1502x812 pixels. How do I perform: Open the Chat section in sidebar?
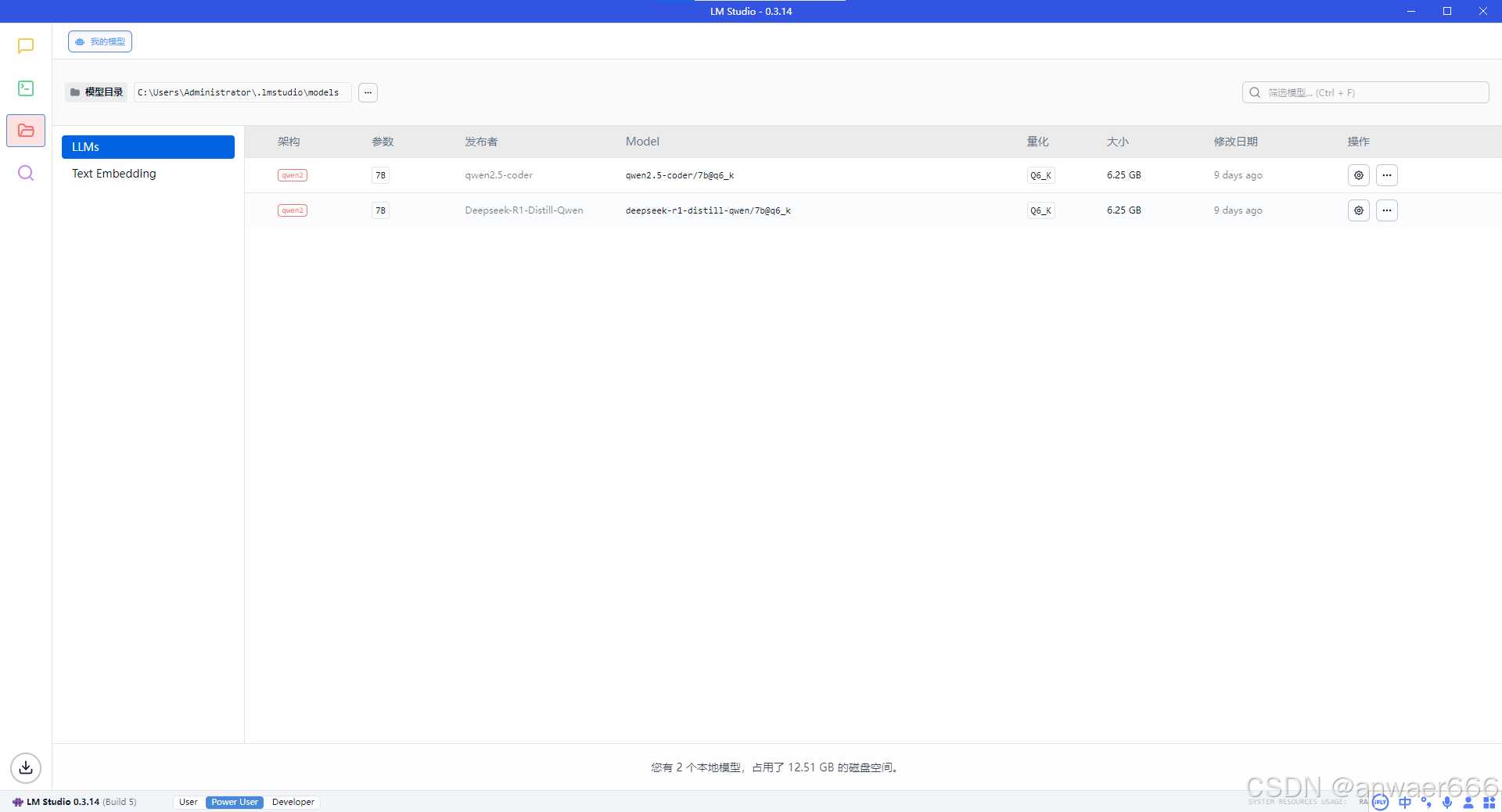coord(26,46)
